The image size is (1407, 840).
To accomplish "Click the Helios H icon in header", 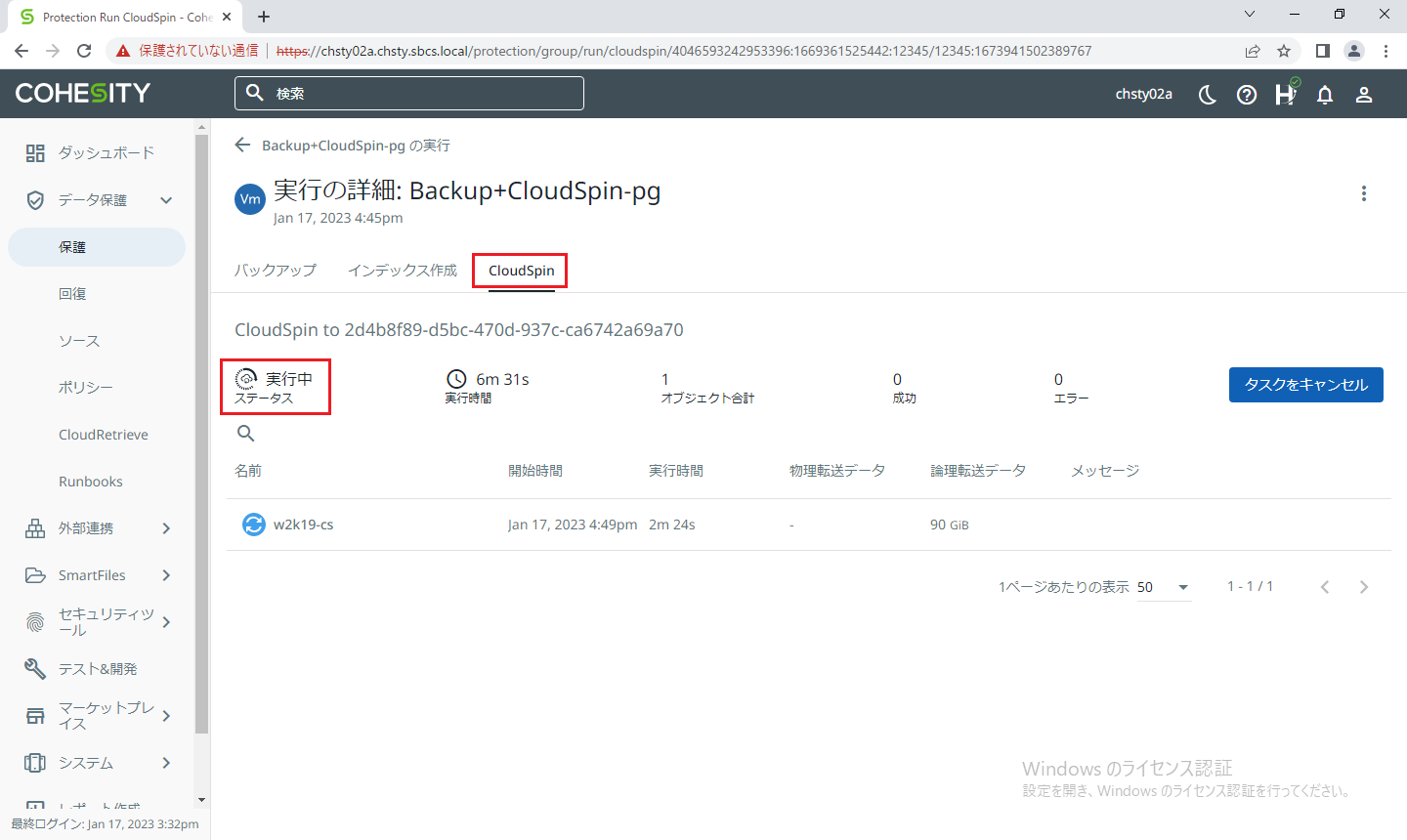I will click(x=1285, y=94).
